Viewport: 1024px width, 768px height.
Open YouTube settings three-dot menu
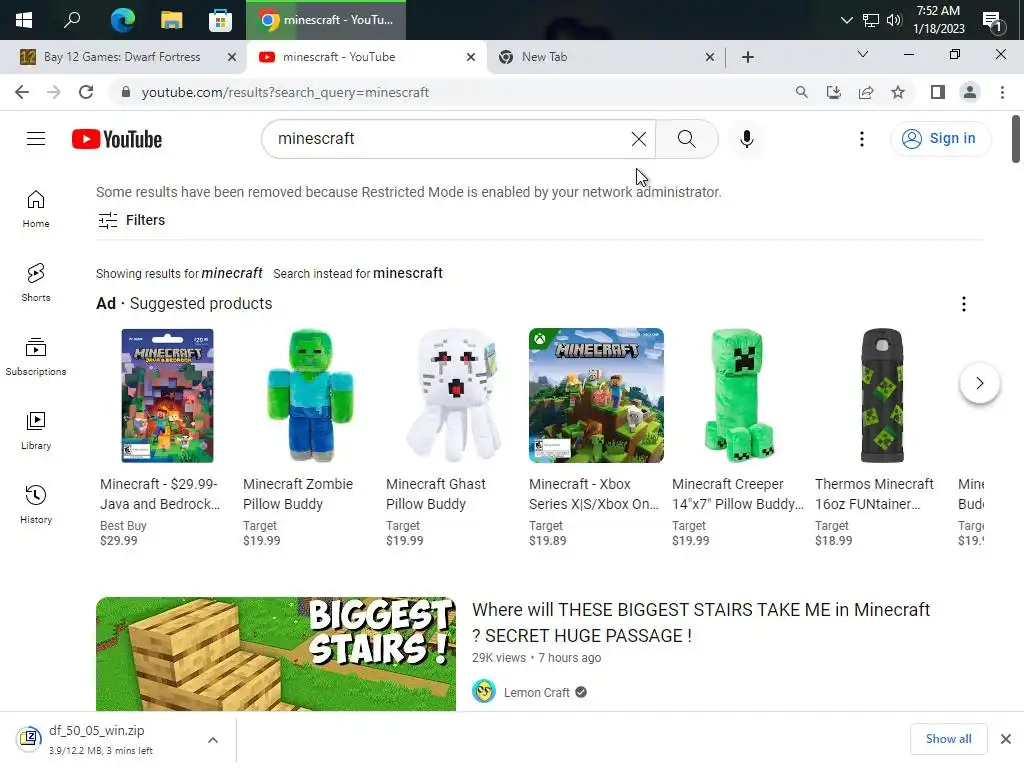click(861, 138)
